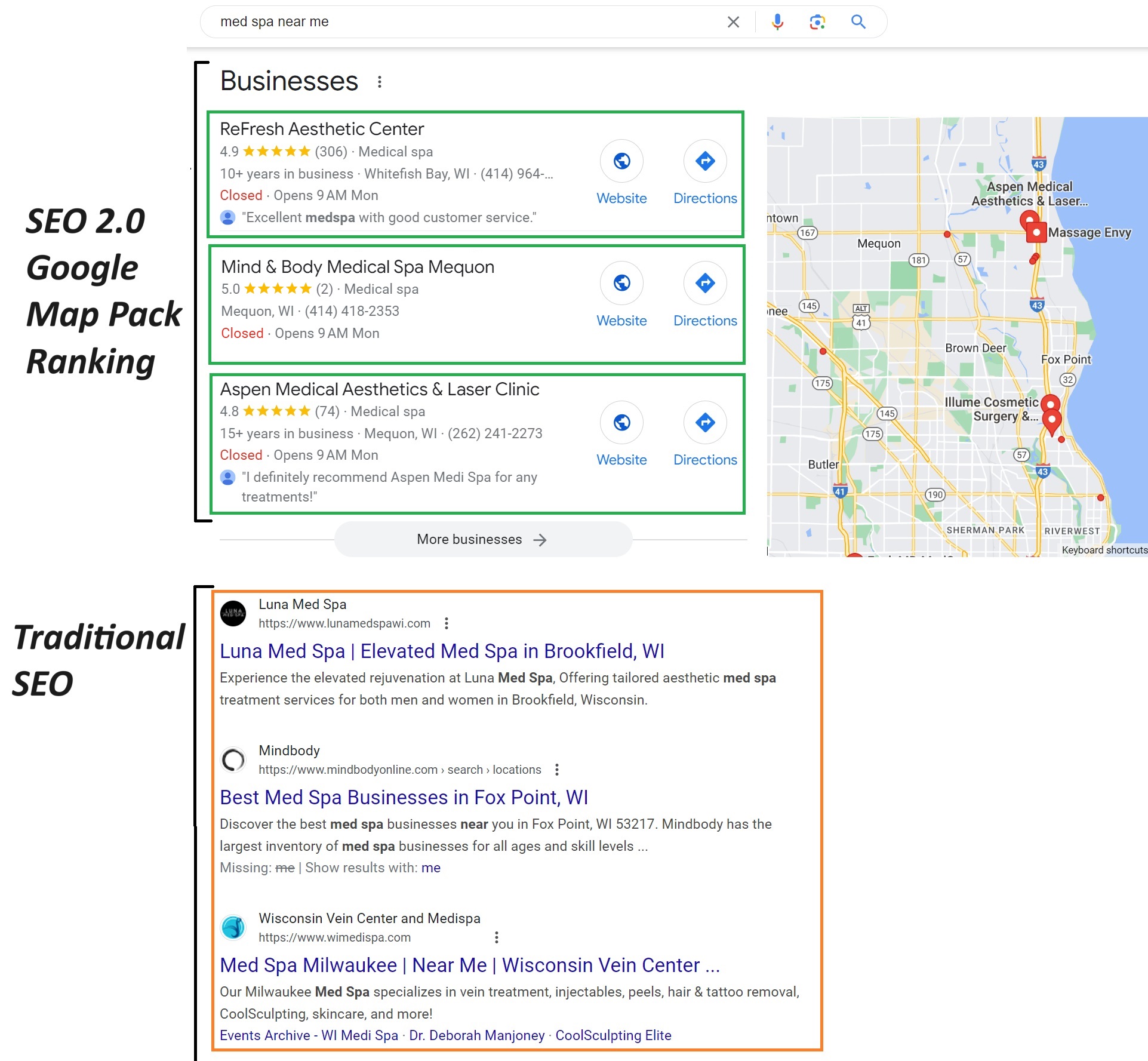Click ReFresh rating 4.9 (306) reviews

pyautogui.click(x=284, y=152)
